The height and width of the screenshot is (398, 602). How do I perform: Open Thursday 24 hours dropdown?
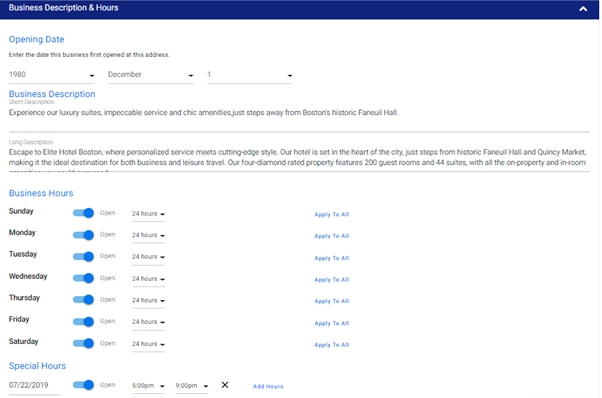(148, 301)
